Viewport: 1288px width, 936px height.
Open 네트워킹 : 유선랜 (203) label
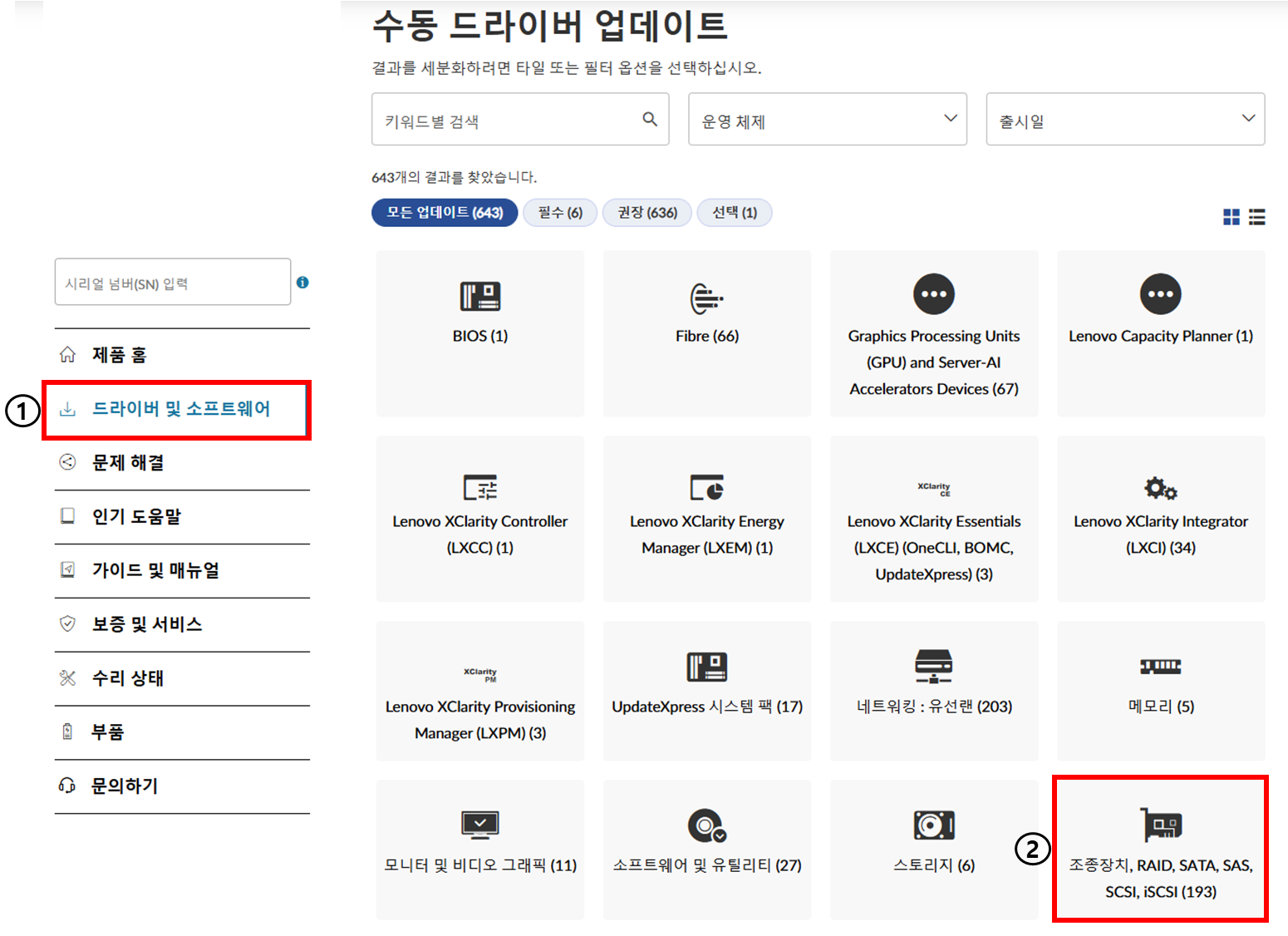934,707
